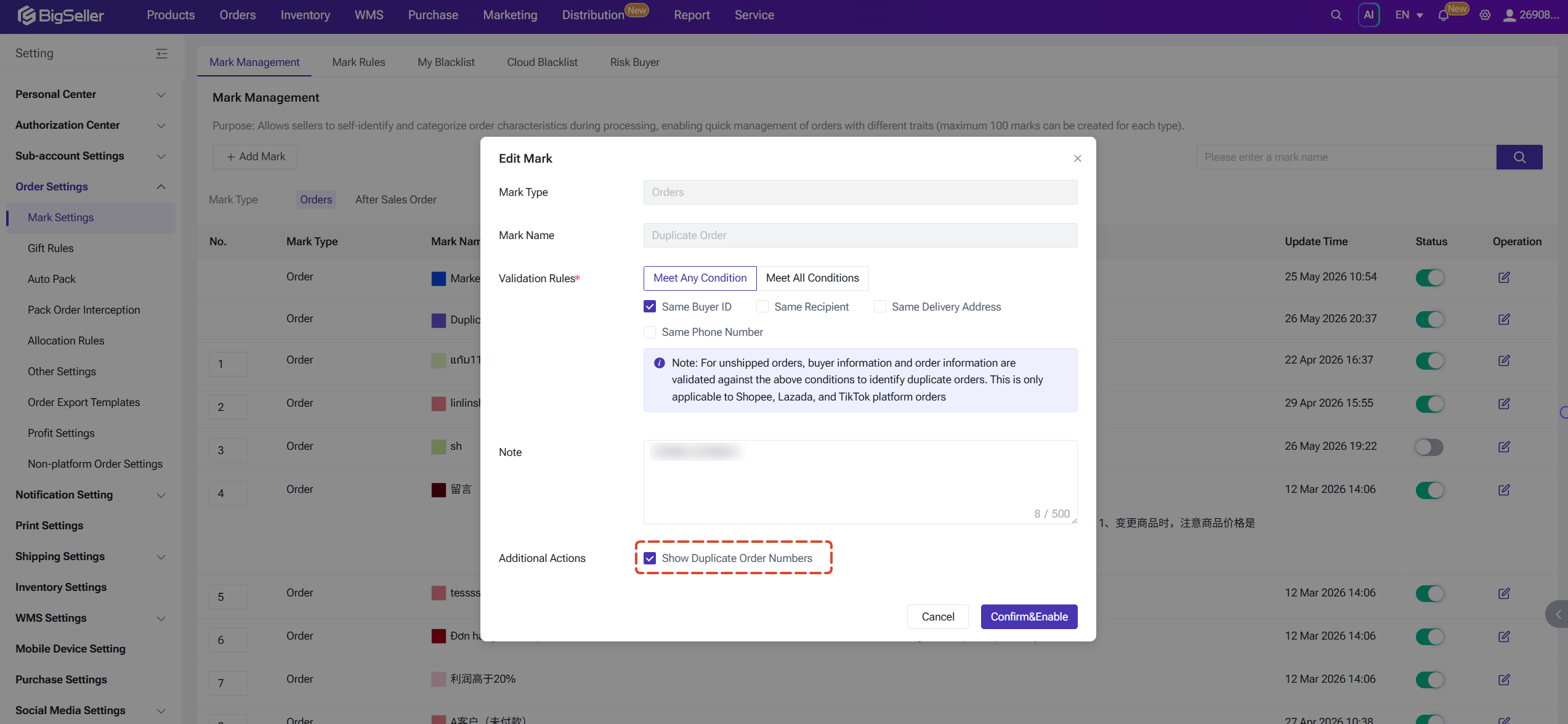Open the global search magnifier icon
The height and width of the screenshot is (724, 1568).
(x=1336, y=15)
